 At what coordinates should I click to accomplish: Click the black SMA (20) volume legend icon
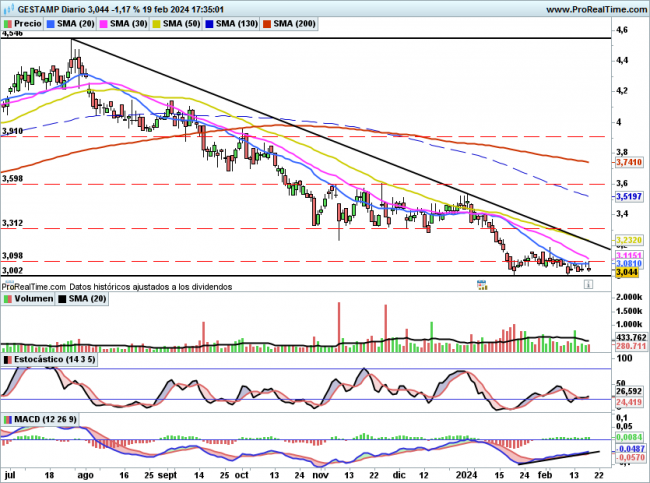pos(62,299)
